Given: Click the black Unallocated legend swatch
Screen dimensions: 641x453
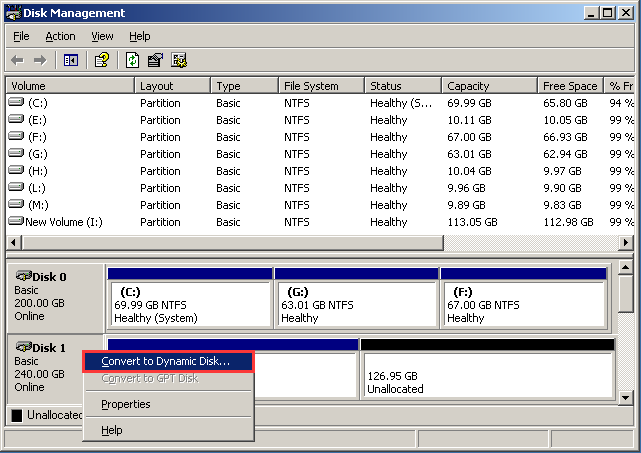Looking at the screenshot, I should tap(17, 415).
